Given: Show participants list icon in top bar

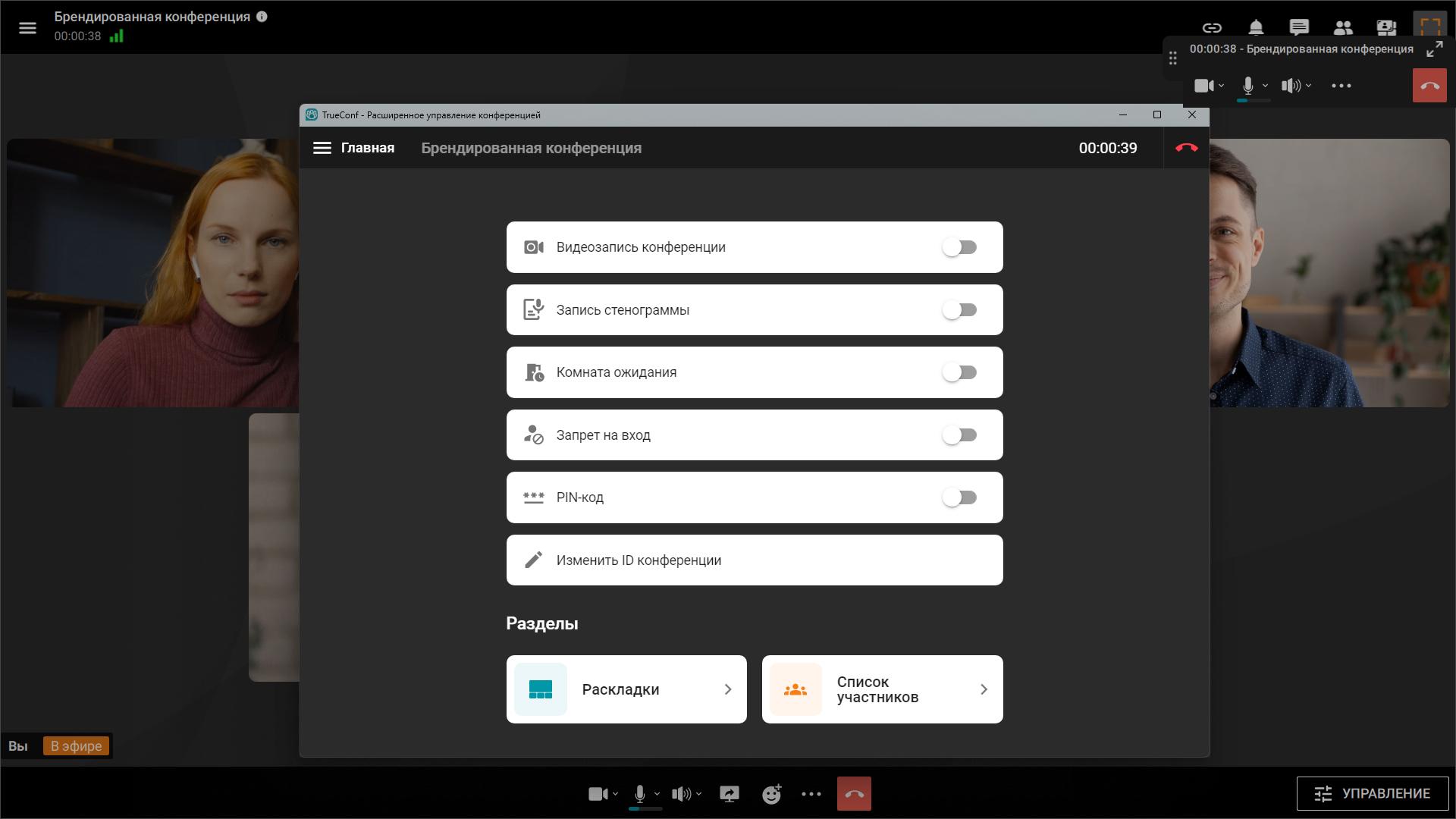Looking at the screenshot, I should tap(1343, 28).
